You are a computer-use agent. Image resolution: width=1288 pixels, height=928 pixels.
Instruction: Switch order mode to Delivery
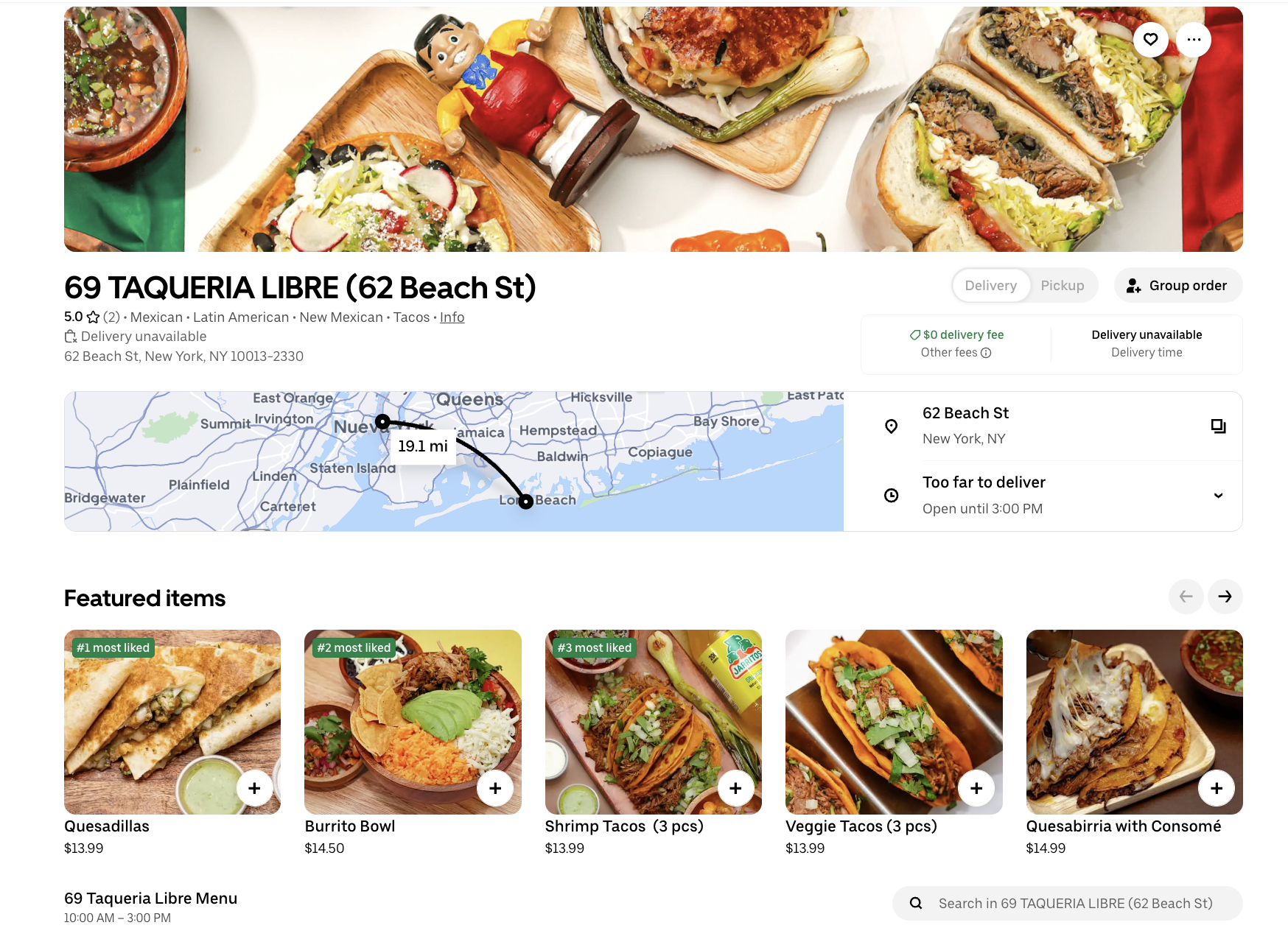[991, 286]
